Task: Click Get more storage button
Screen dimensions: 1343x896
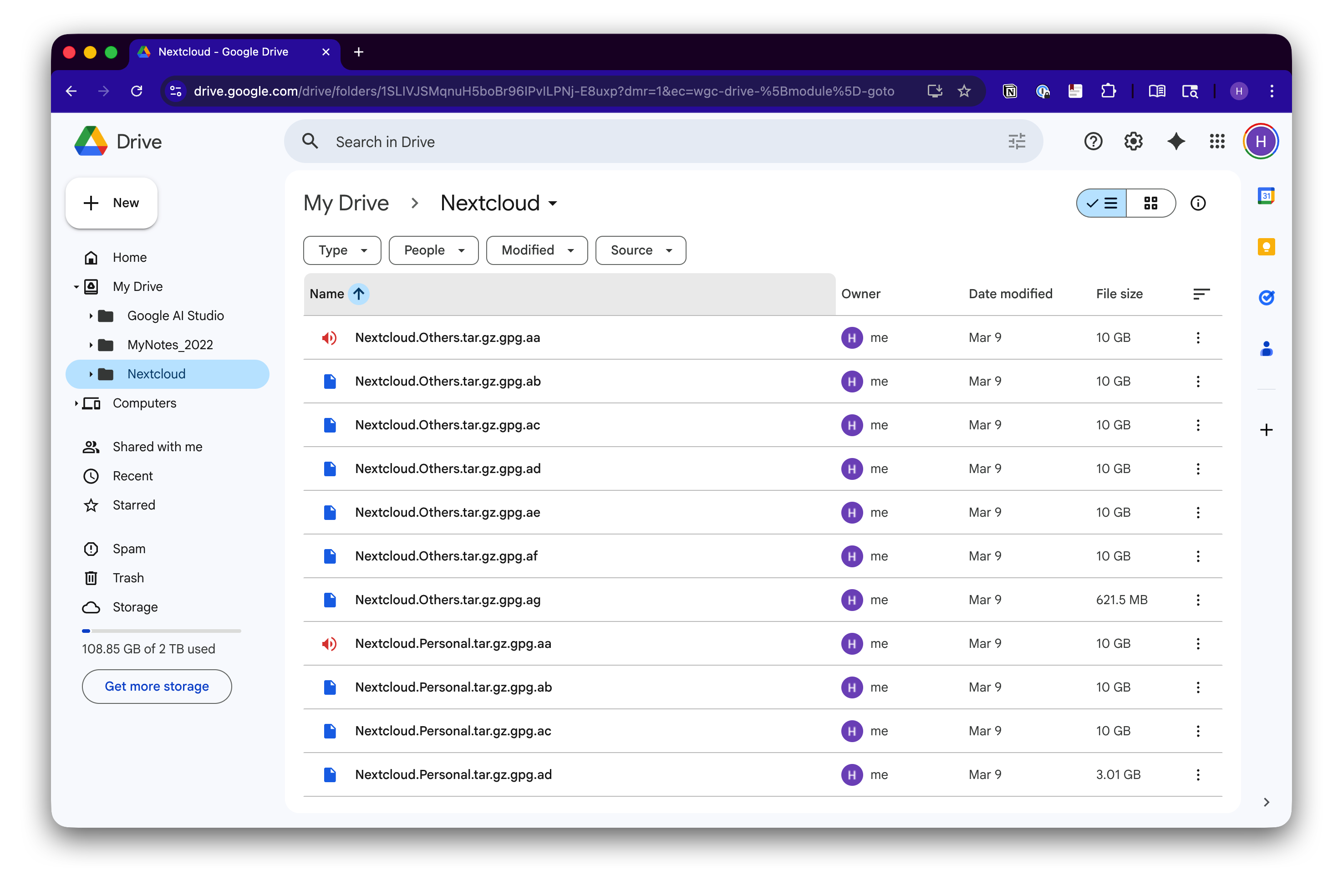Action: (157, 686)
